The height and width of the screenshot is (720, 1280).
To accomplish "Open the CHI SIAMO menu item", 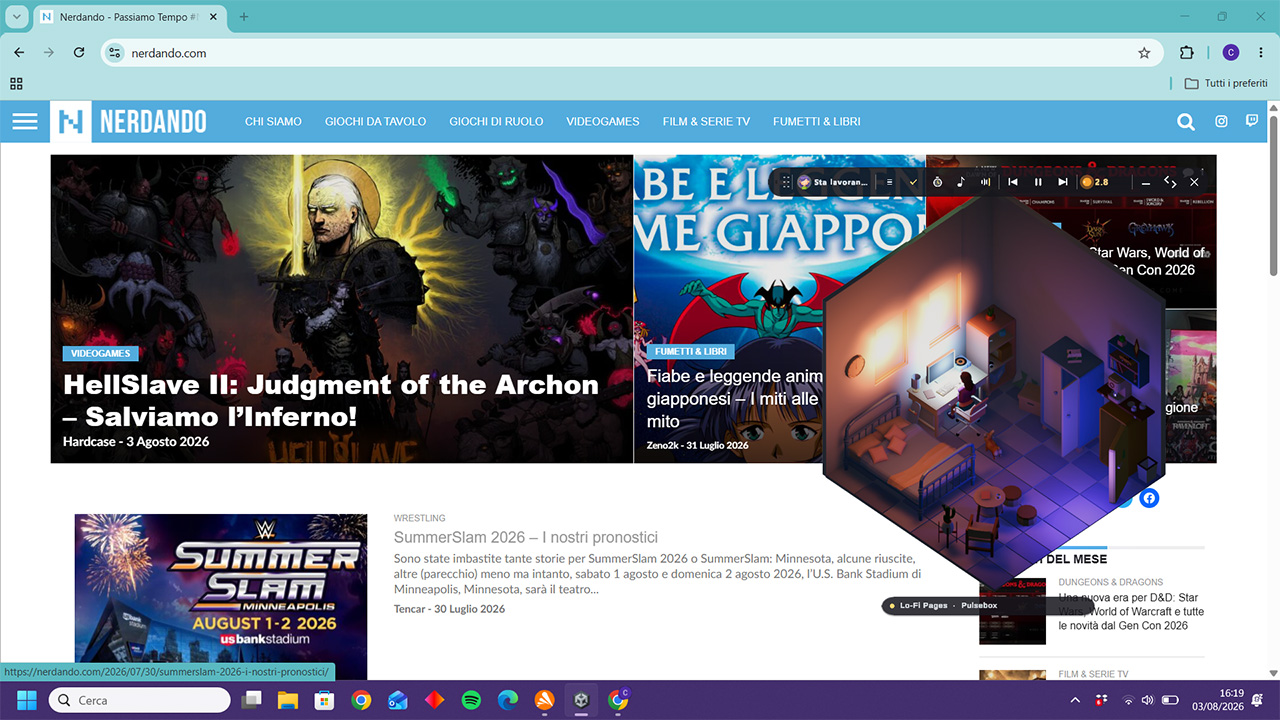I will pos(273,122).
